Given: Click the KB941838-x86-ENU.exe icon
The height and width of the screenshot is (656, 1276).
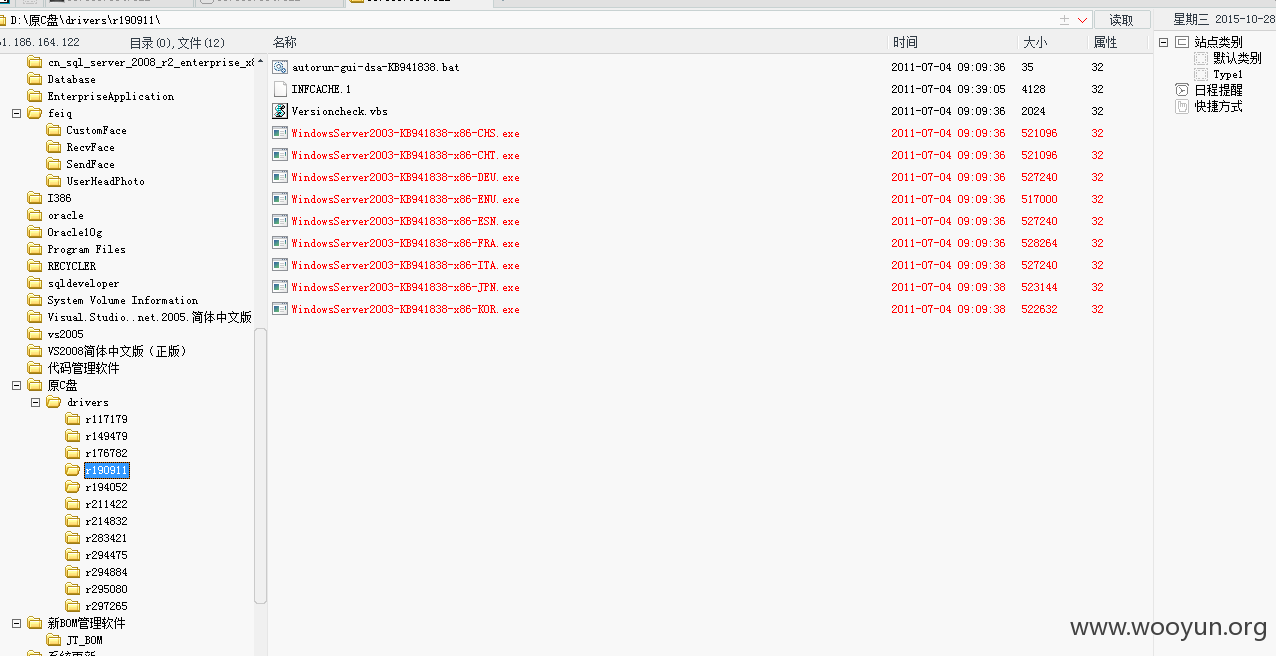Looking at the screenshot, I should (280, 199).
